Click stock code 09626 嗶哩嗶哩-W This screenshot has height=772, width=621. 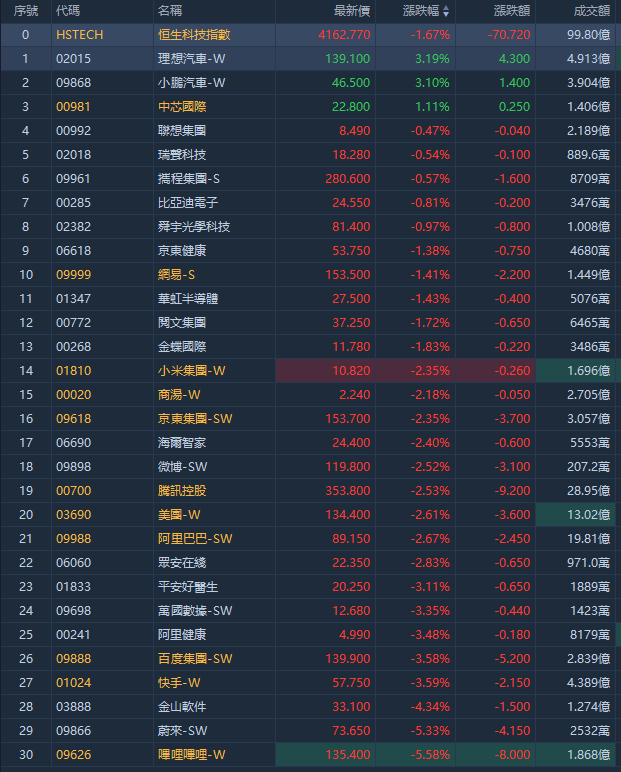click(x=74, y=754)
